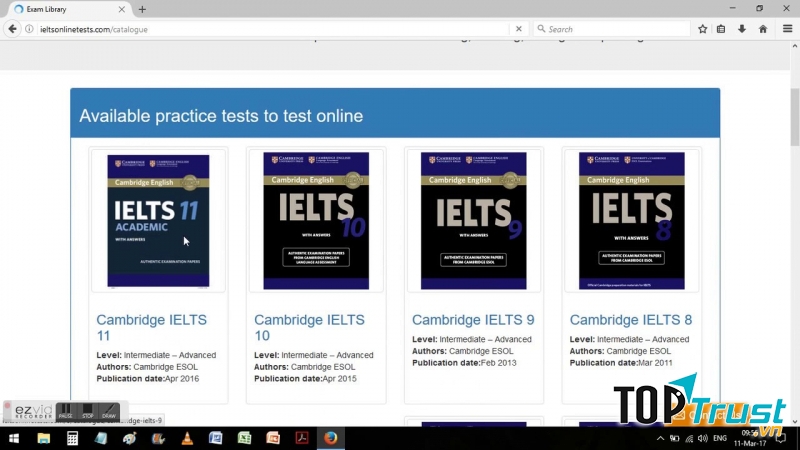Click 'Available practice tests to test online' heading
800x450 pixels.
point(221,116)
